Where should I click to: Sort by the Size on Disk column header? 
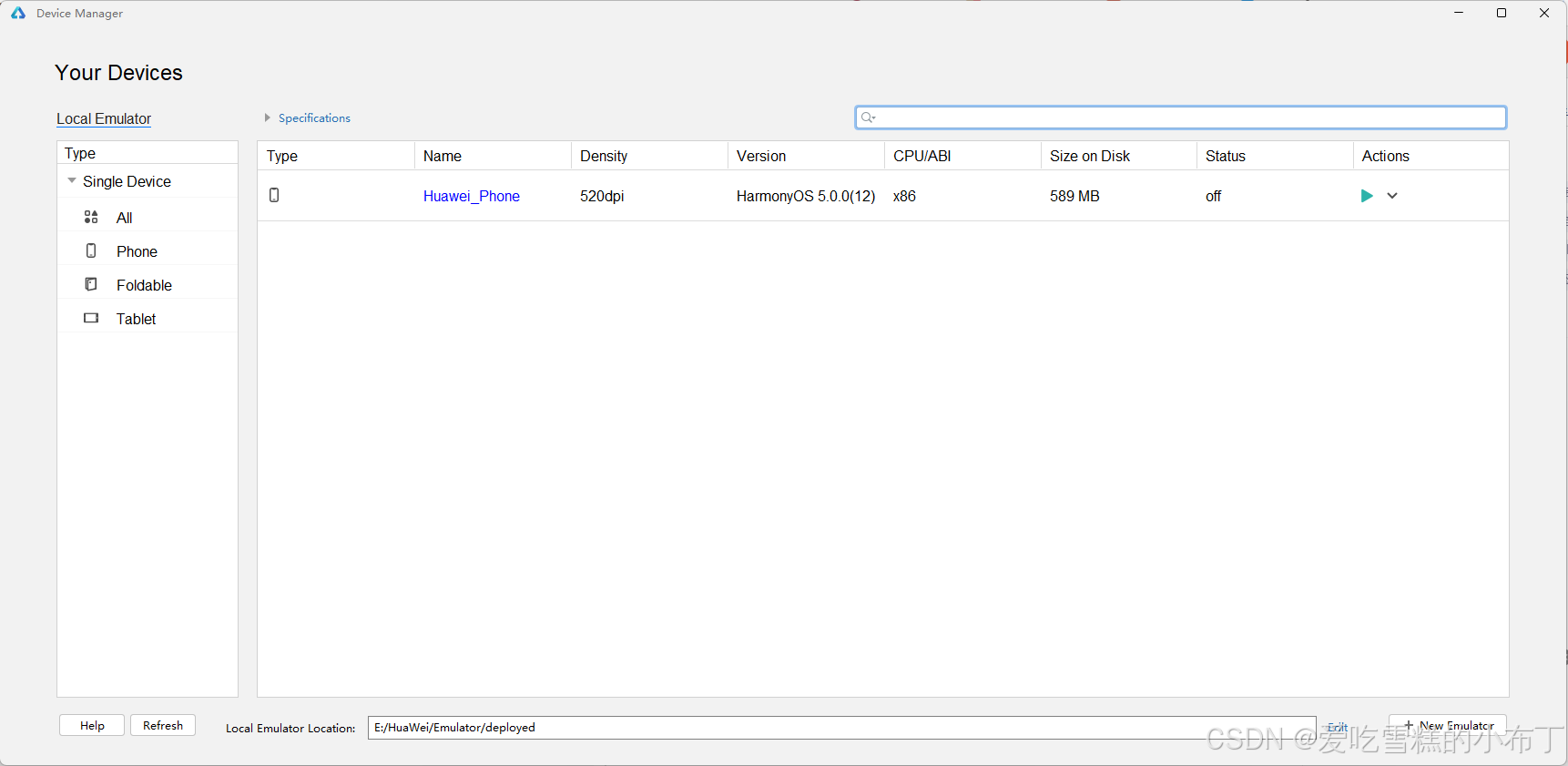point(1119,156)
